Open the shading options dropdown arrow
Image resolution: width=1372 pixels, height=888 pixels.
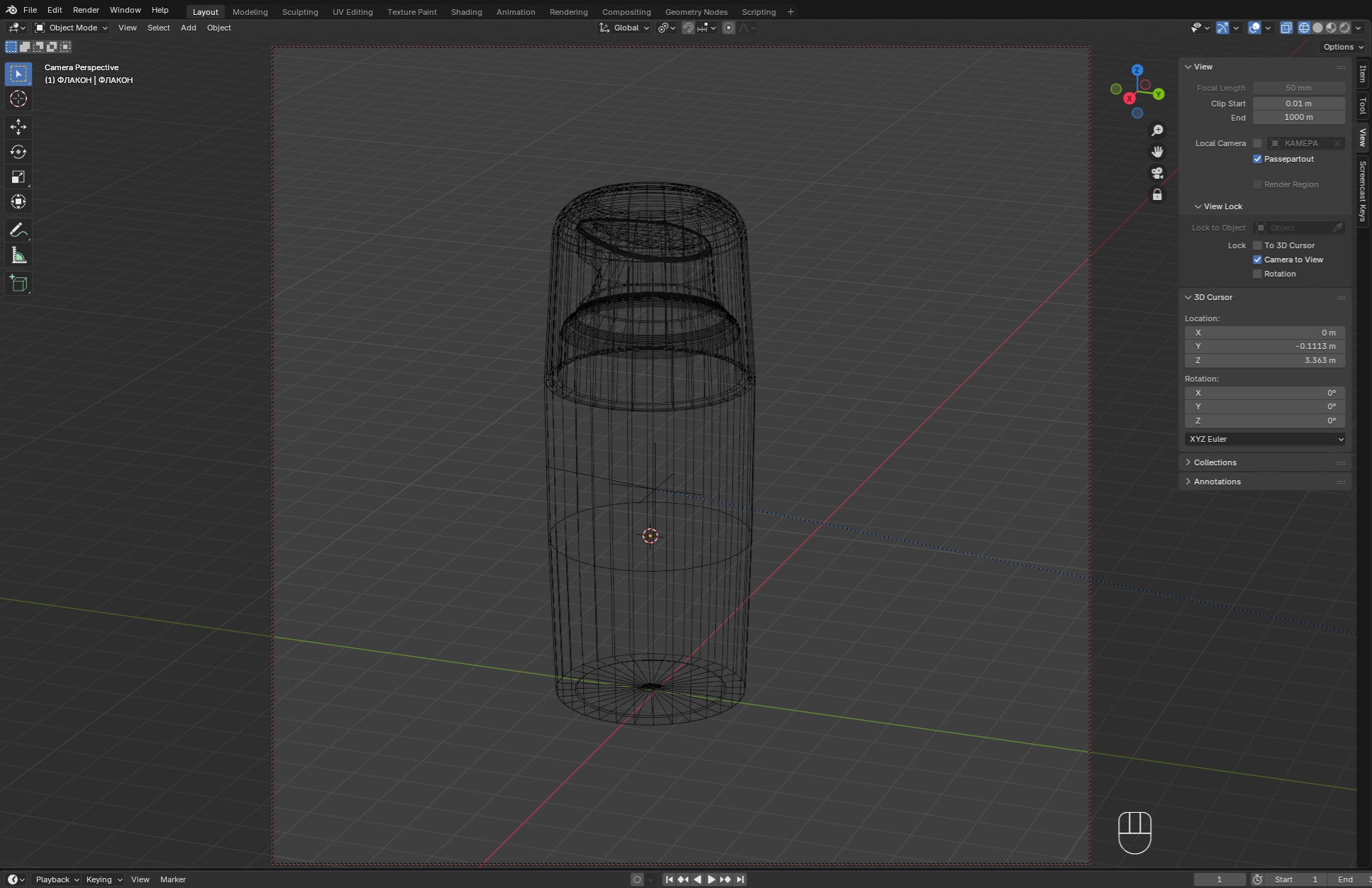[x=1358, y=28]
